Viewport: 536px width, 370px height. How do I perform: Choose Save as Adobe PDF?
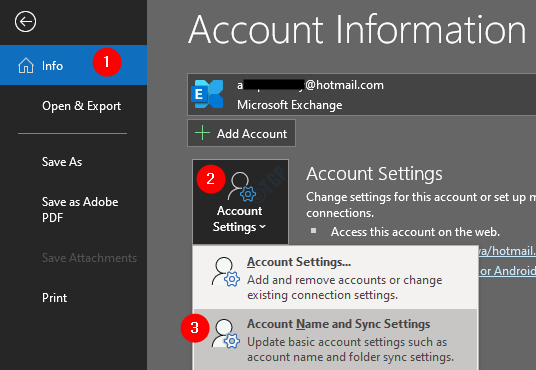[80, 210]
